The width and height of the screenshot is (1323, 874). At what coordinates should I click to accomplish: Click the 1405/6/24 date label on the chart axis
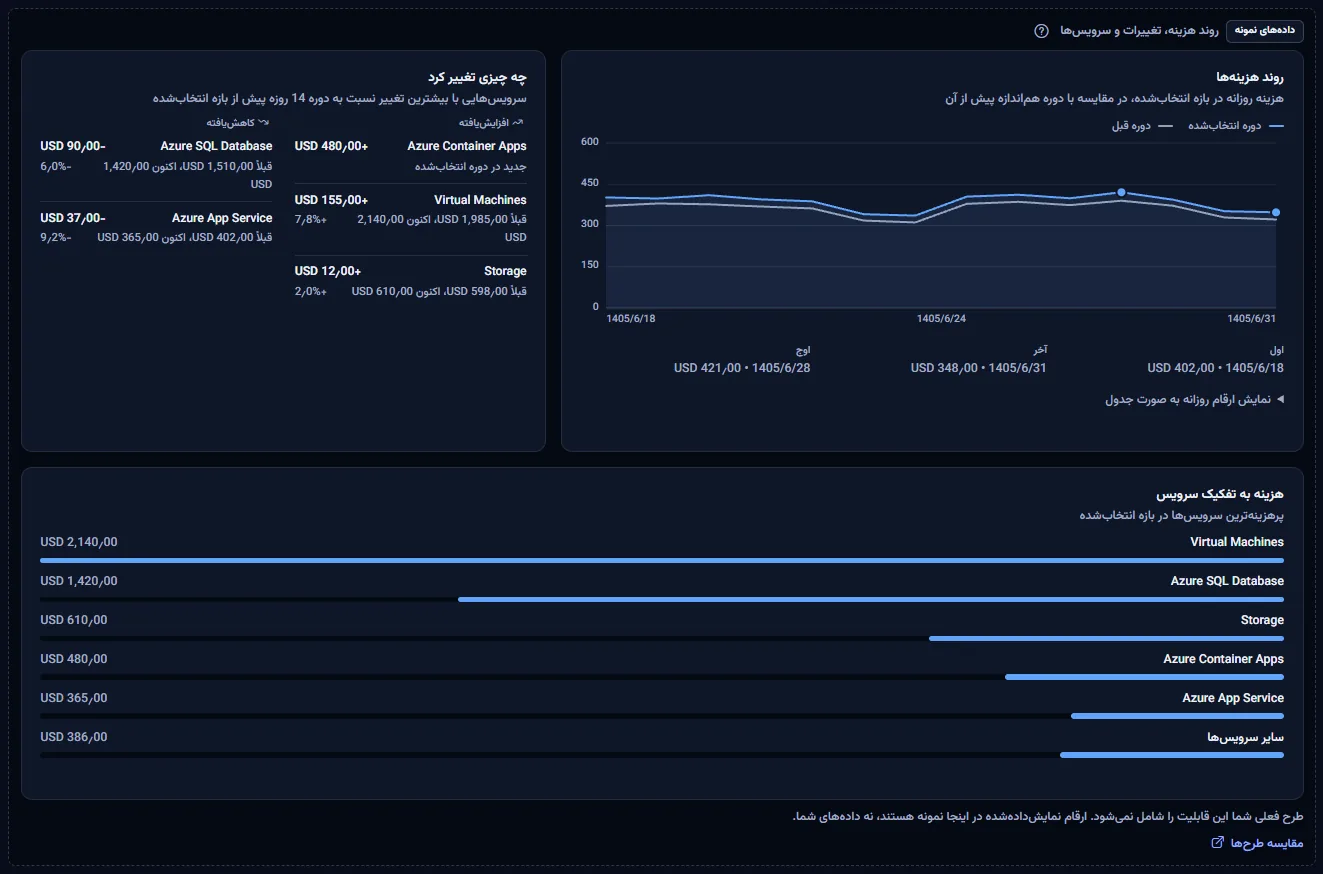coord(941,319)
